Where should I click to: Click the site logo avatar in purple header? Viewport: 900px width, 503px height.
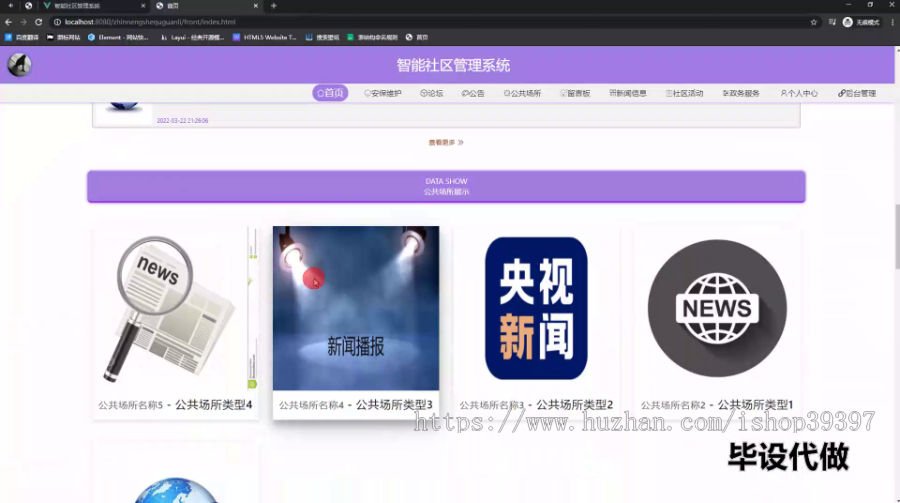click(x=20, y=65)
